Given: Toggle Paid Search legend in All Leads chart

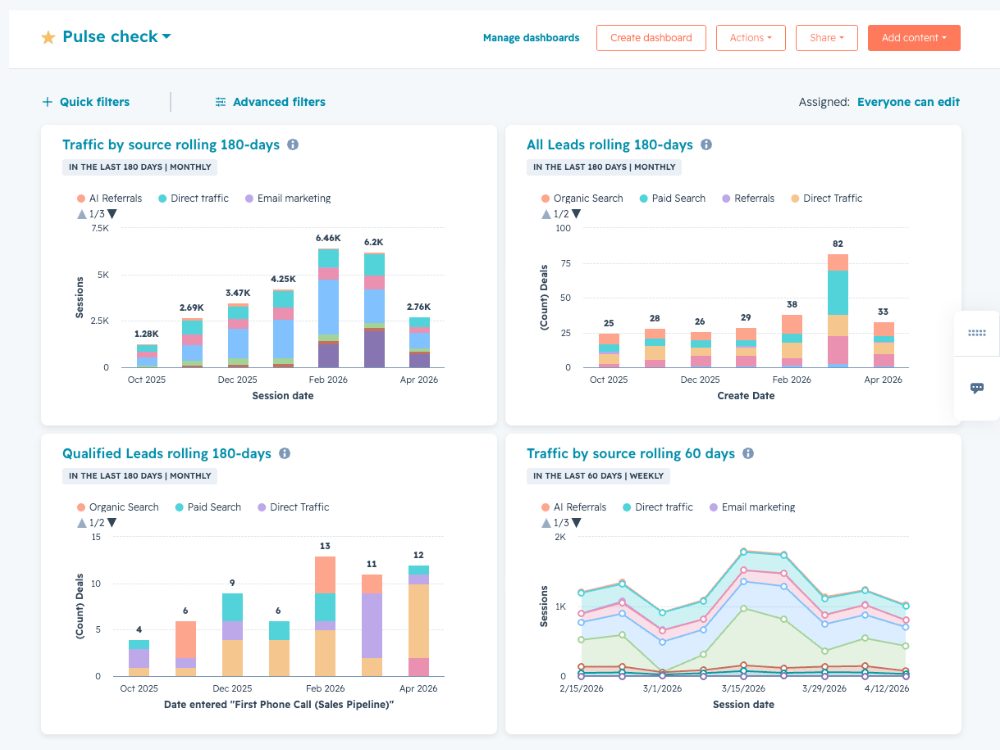Looking at the screenshot, I should click(672, 198).
